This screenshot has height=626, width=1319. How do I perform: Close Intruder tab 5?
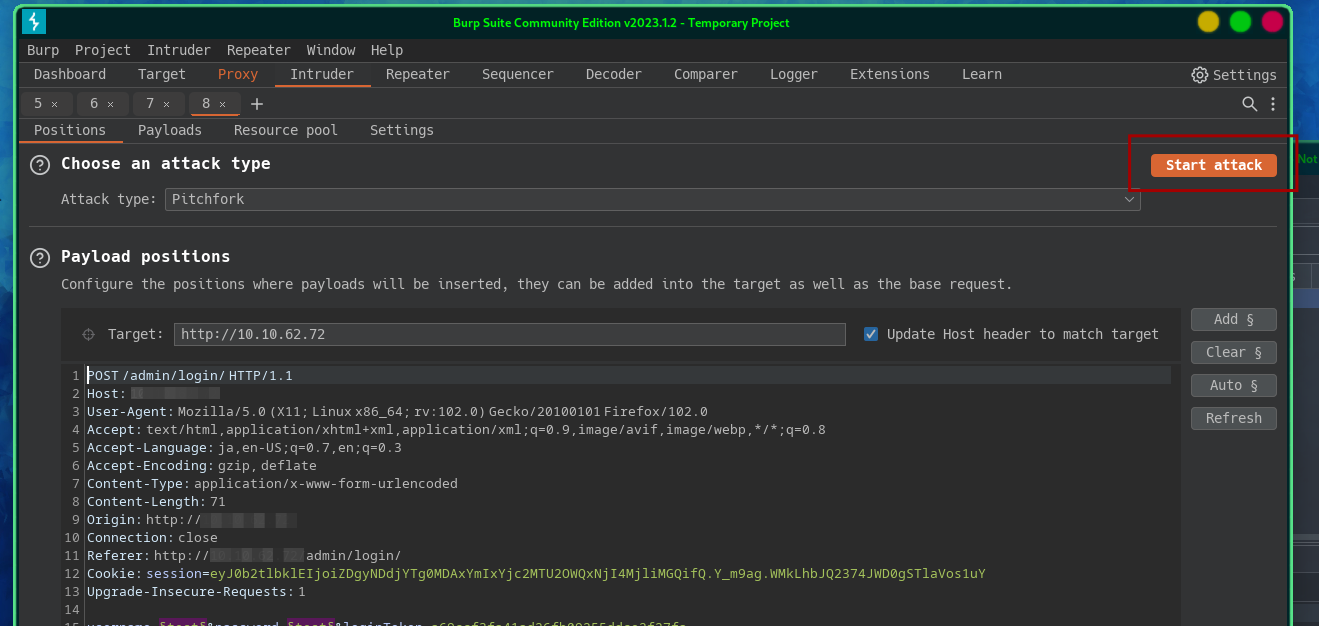tap(55, 104)
